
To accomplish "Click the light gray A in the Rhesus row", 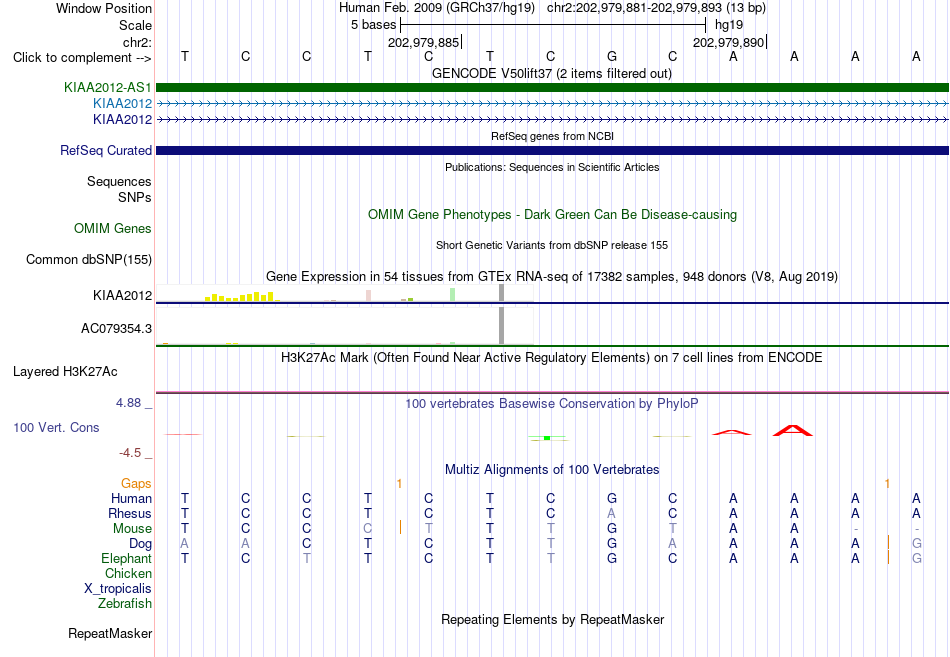I will pos(612,513).
